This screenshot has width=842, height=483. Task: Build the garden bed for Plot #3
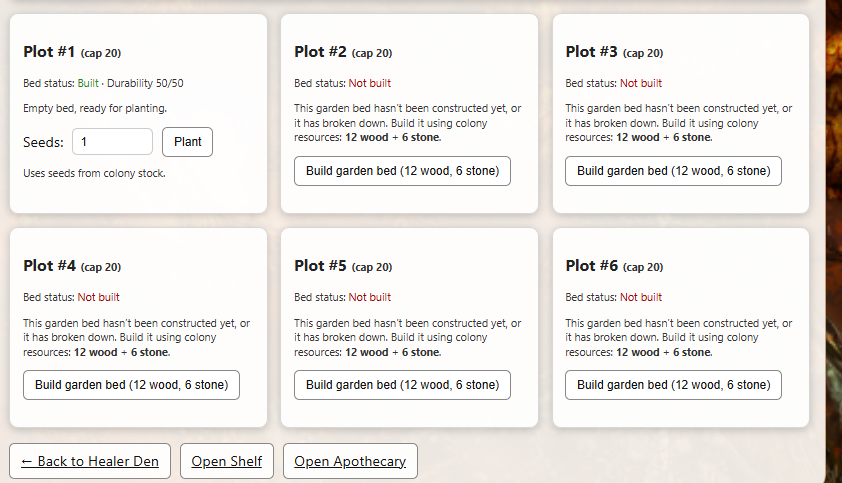pos(673,171)
